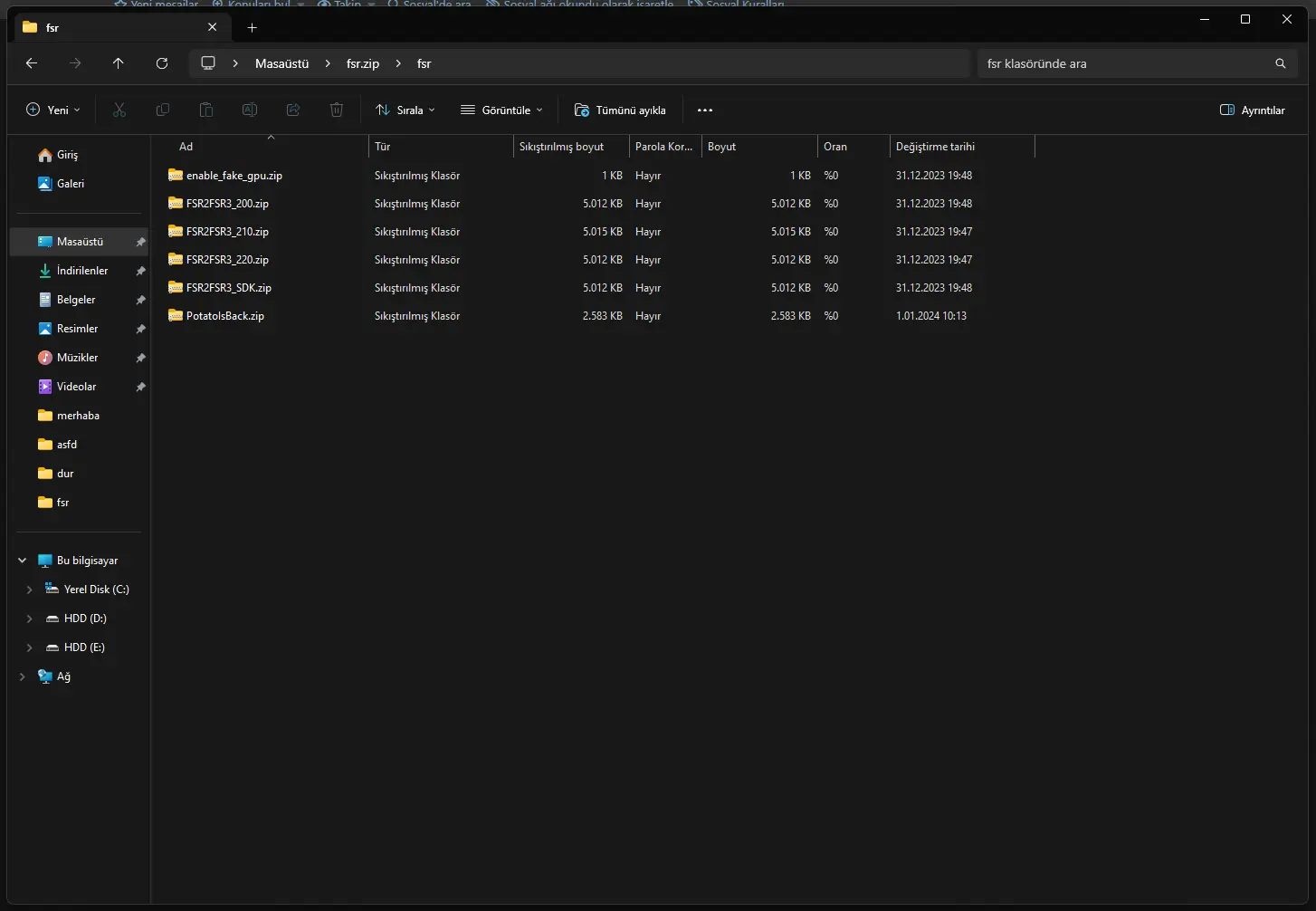Image resolution: width=1316 pixels, height=911 pixels.
Task: Open the dur folder in sidebar
Action: (x=56, y=474)
